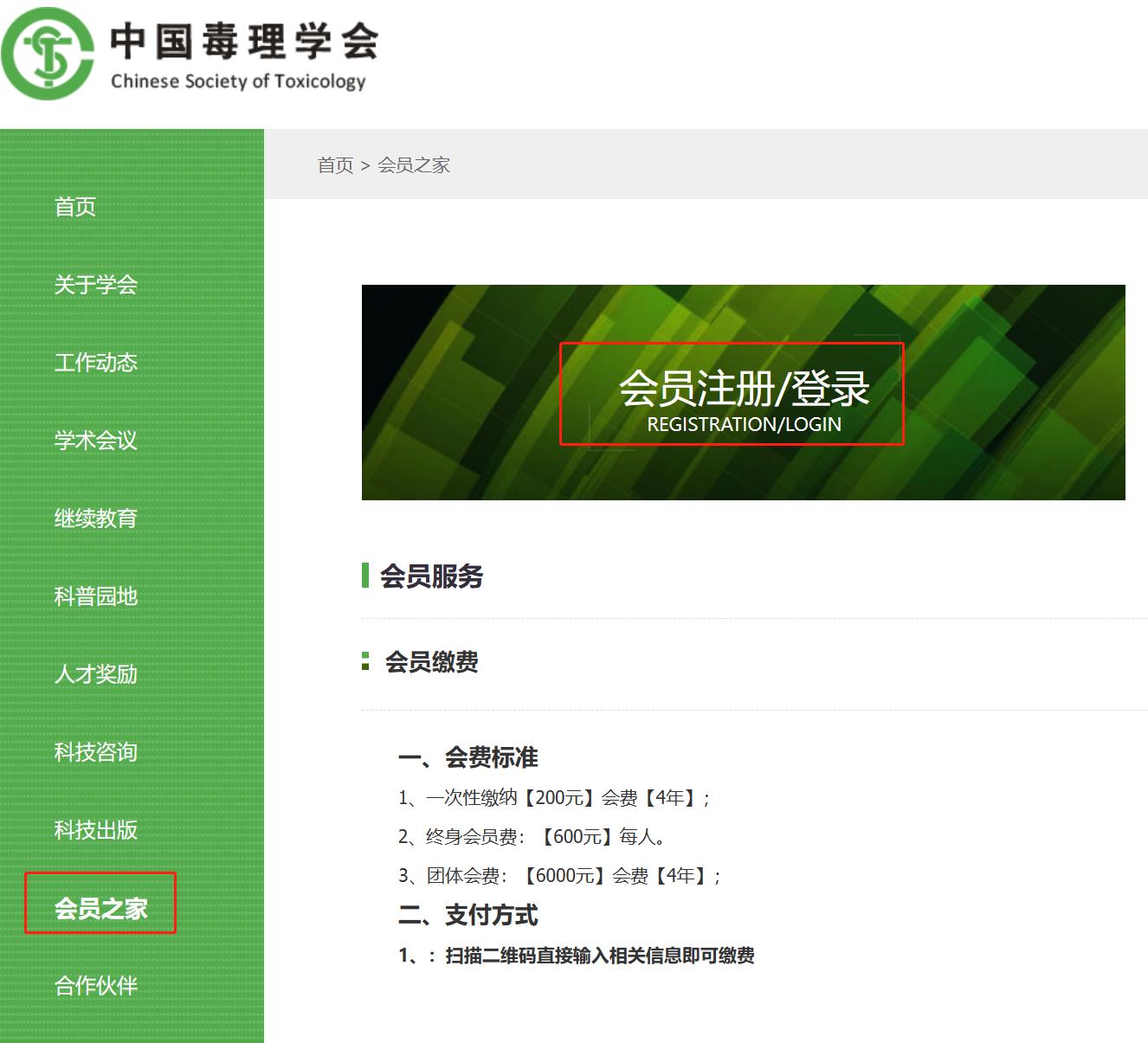Image resolution: width=1148 pixels, height=1043 pixels.
Task: Click 会员之家 in the breadcrumb
Action: [x=414, y=165]
